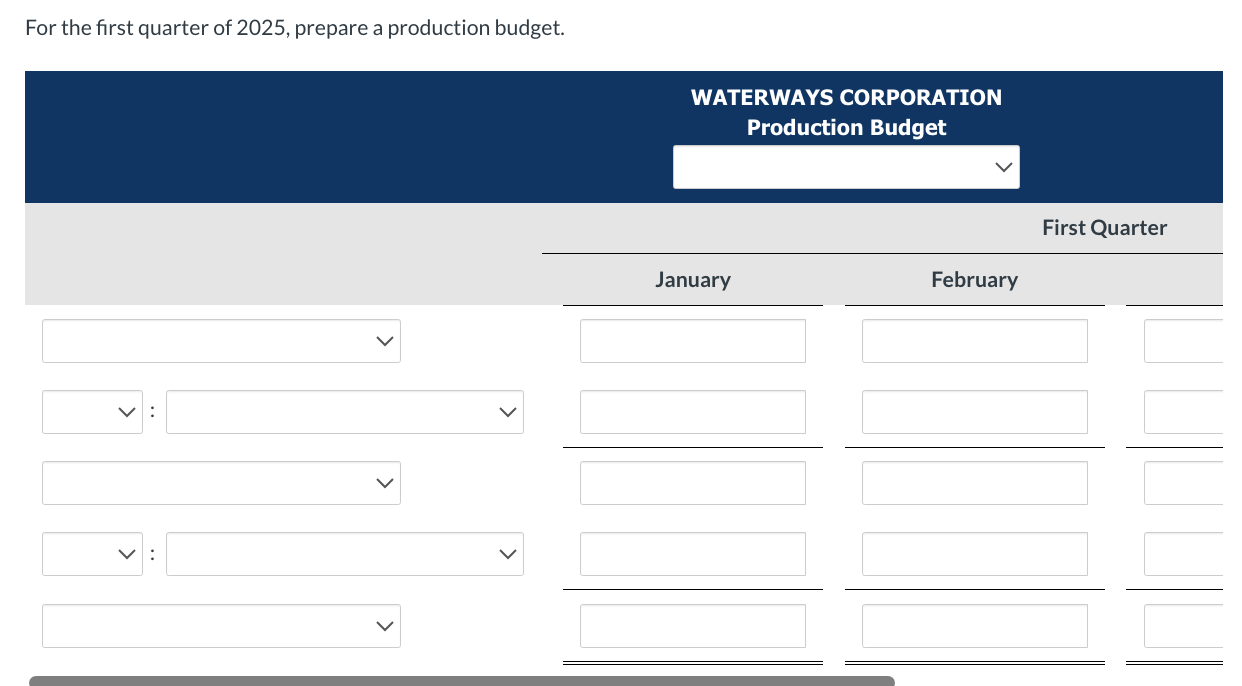Open the first row label dropdown
This screenshot has width=1242, height=686.
point(221,341)
